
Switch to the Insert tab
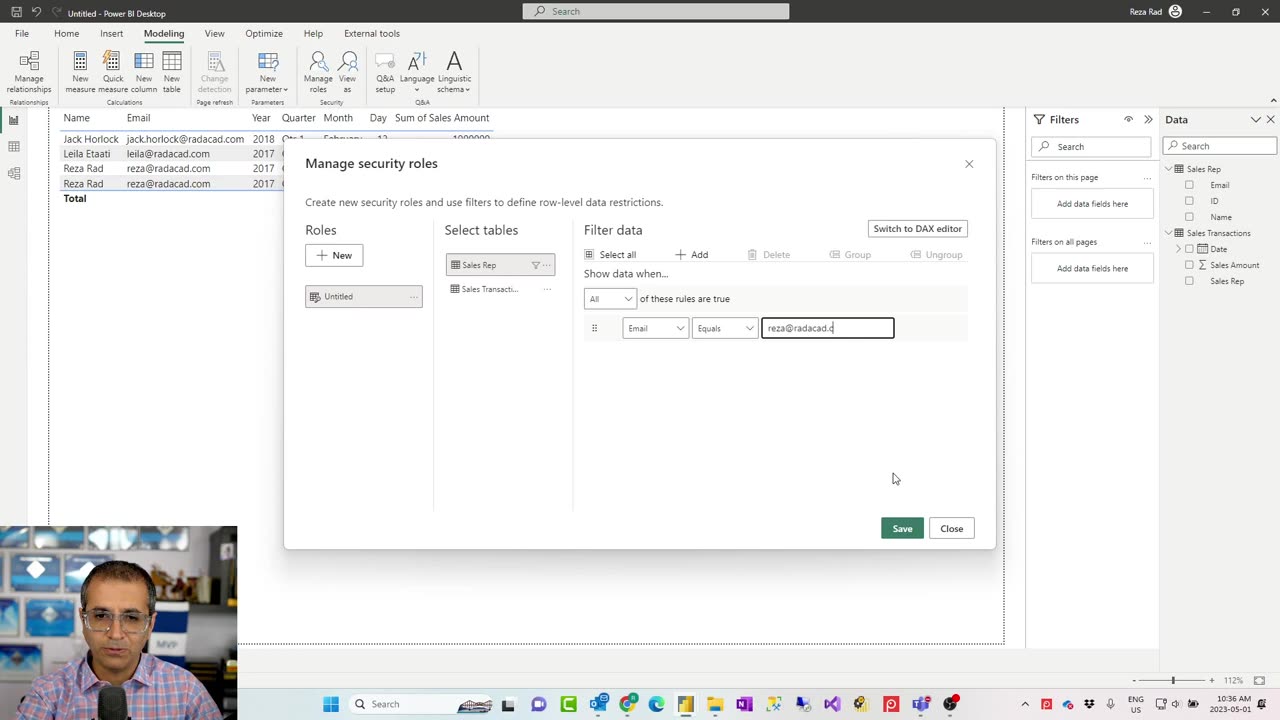tap(111, 33)
